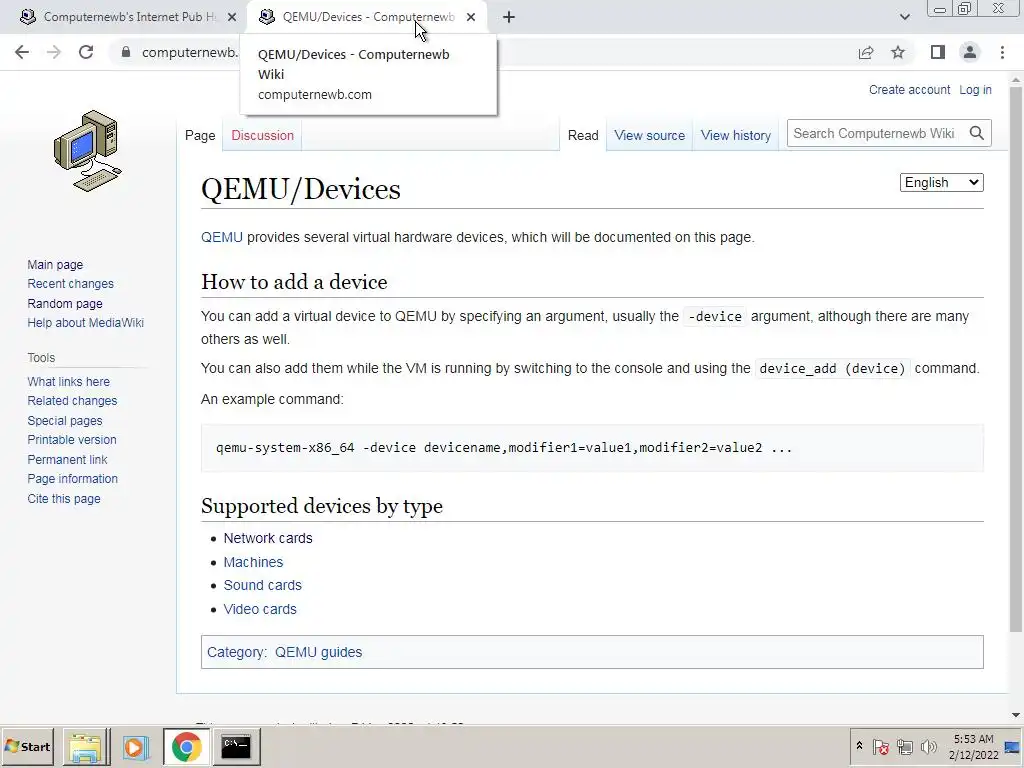Open Special pages tool link

(x=65, y=421)
